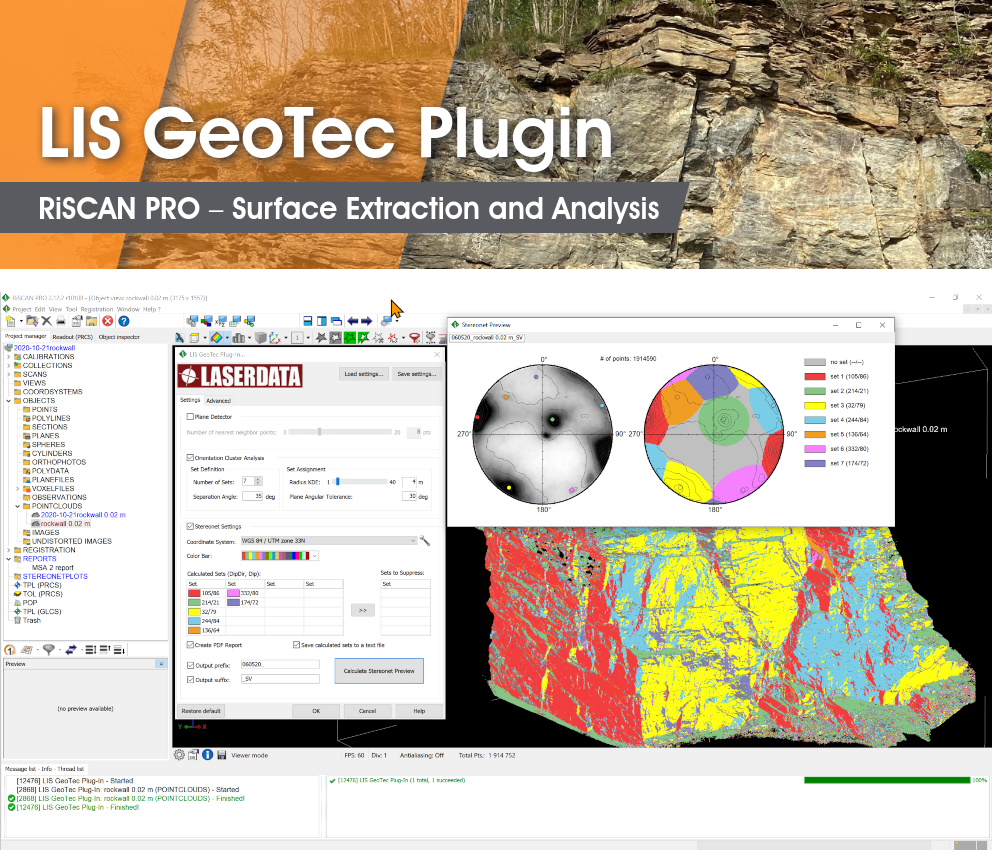Image resolution: width=992 pixels, height=850 pixels.
Task: Expand the CALIBRATIONS tree node
Action: 9,357
